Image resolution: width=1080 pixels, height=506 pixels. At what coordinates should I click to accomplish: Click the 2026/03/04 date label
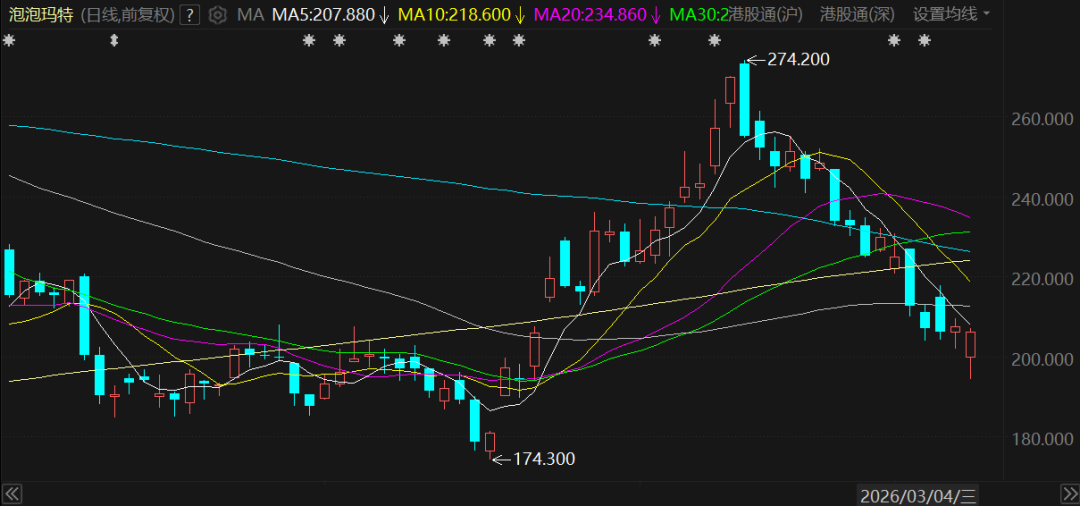tap(918, 494)
